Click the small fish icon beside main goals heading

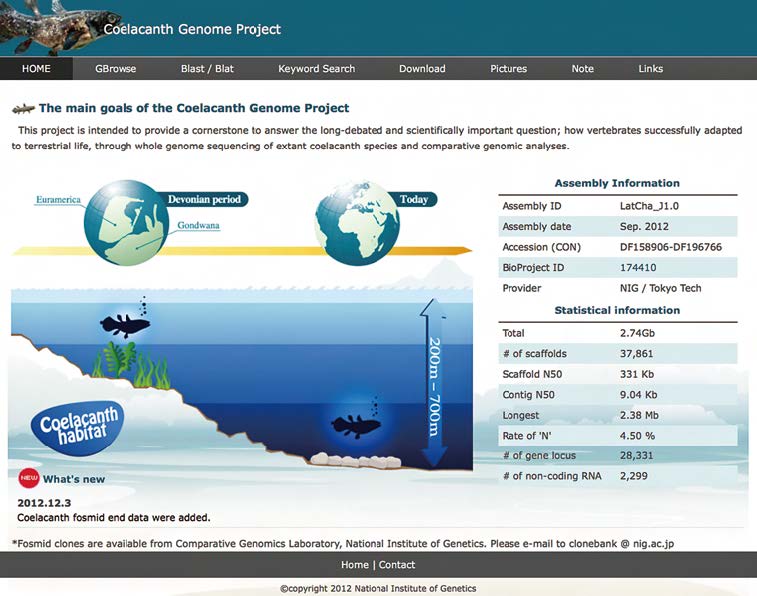tap(23, 108)
